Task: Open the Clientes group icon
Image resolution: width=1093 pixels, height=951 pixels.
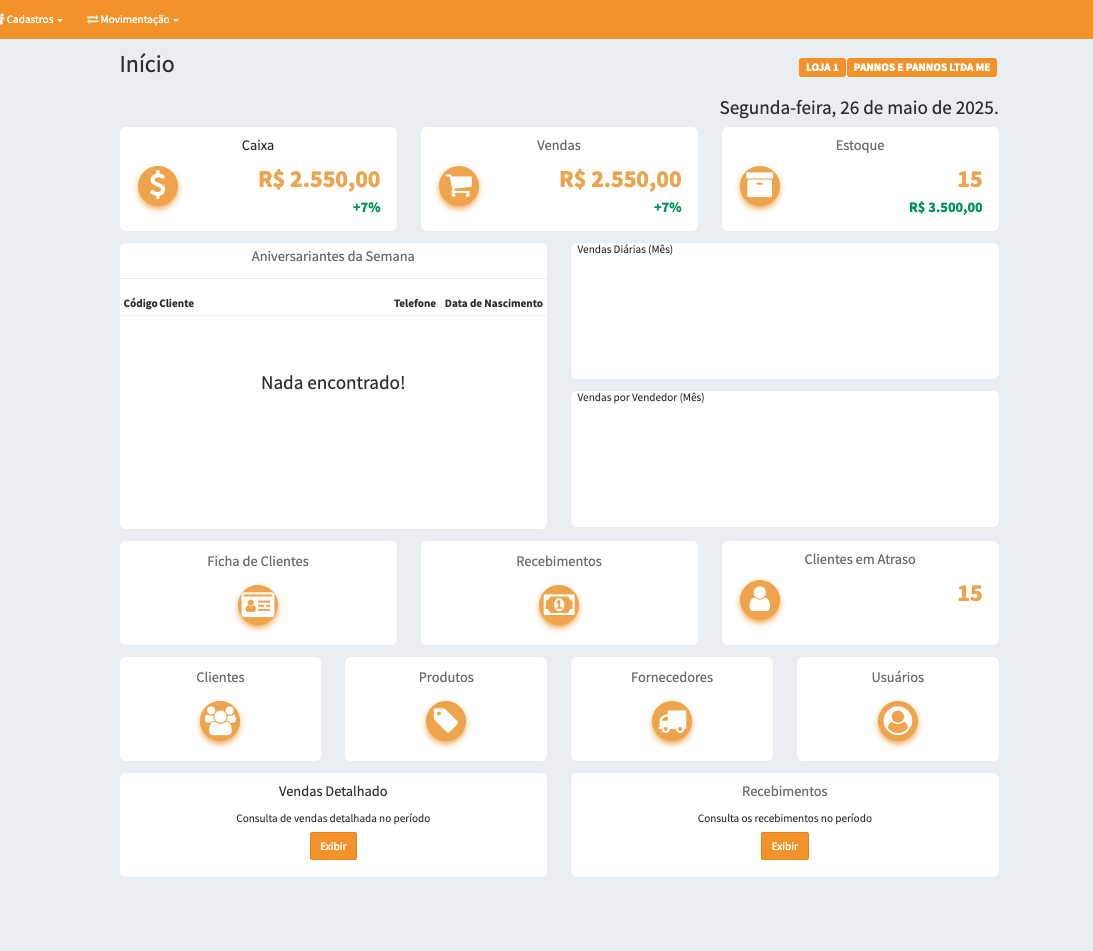Action: pos(220,720)
